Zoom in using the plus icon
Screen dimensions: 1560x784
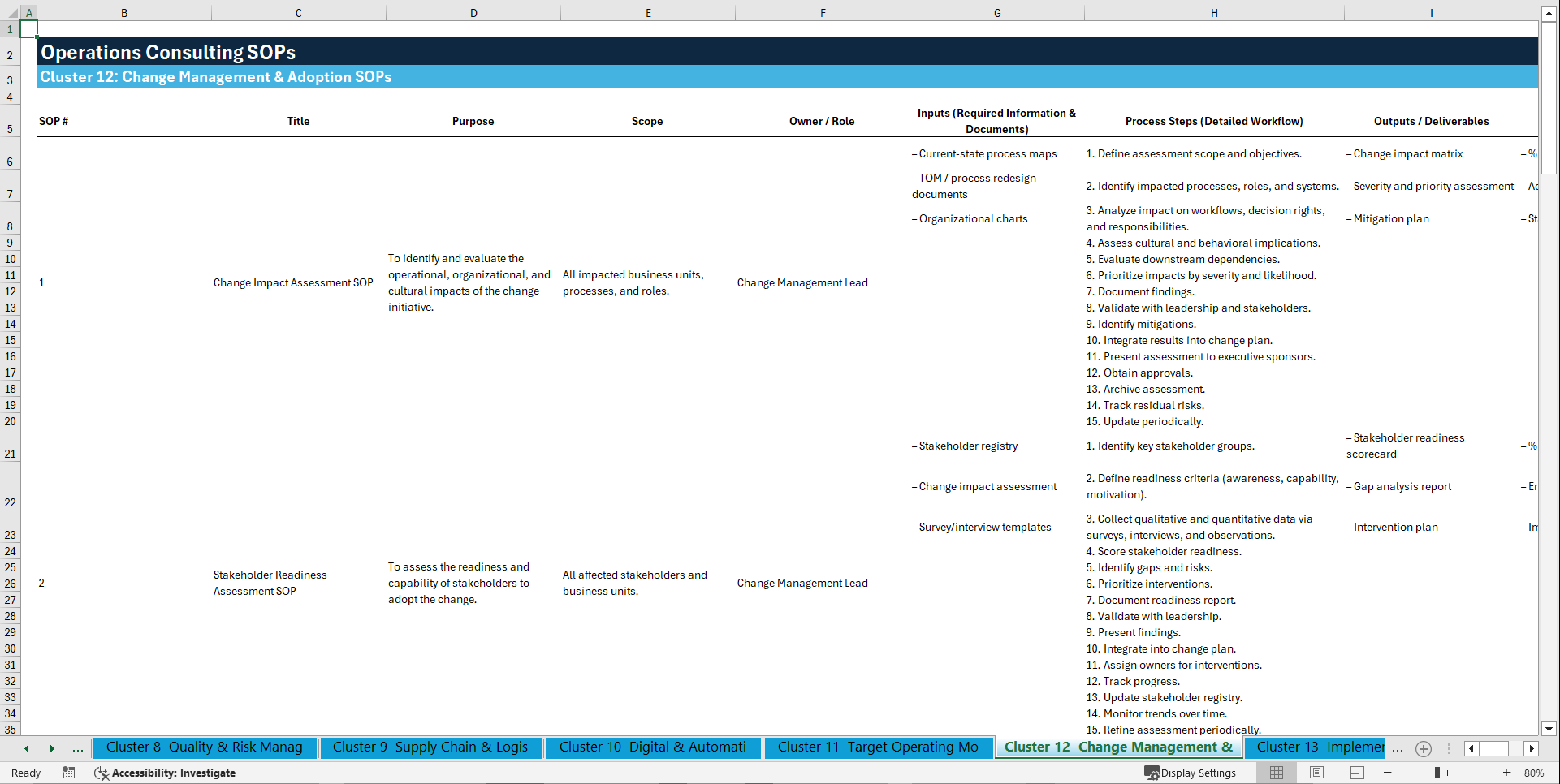1507,773
